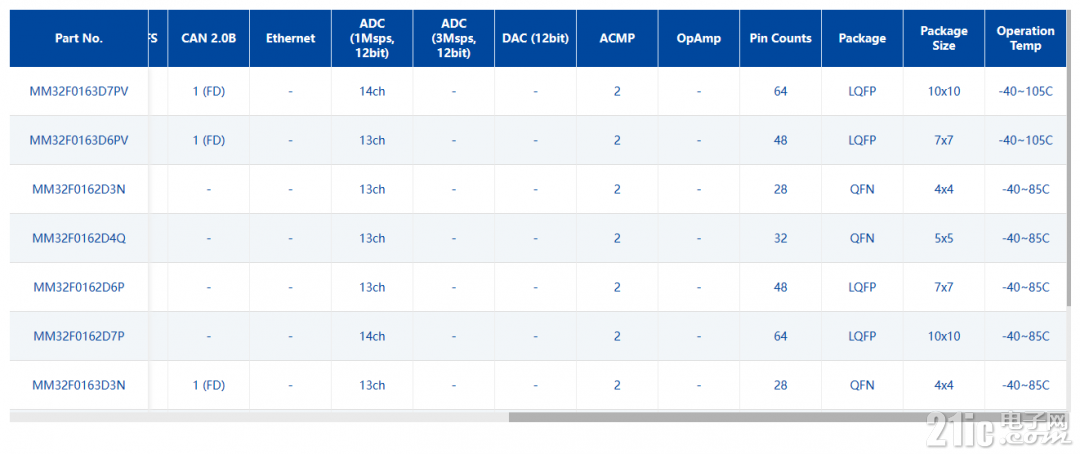The width and height of the screenshot is (1080, 454).
Task: Click 13ch ADC value for MM32F0162D3N
Action: (372, 189)
